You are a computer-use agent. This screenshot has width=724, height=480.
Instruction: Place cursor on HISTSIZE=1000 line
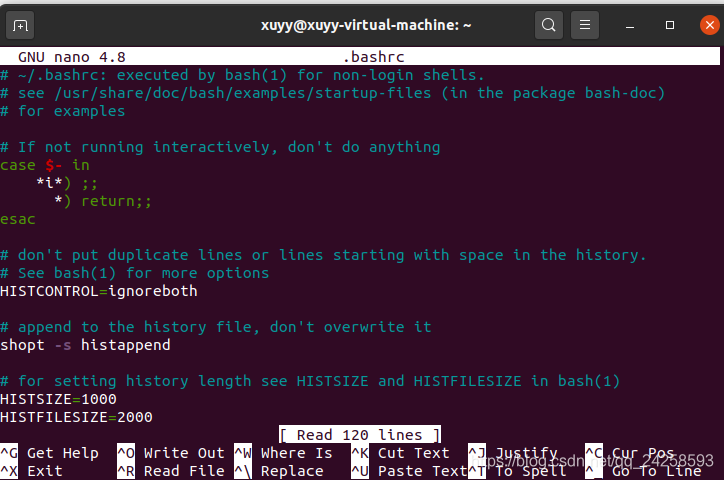point(58,399)
